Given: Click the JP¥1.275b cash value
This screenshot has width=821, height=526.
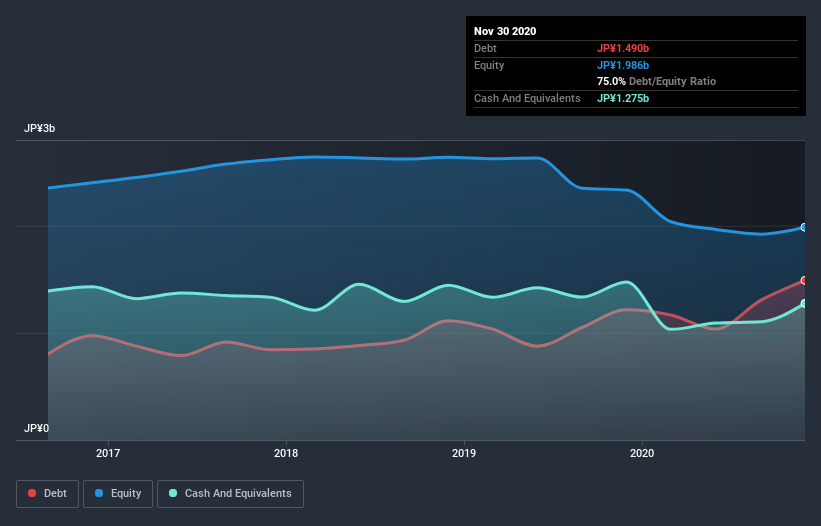Looking at the screenshot, I should (623, 98).
